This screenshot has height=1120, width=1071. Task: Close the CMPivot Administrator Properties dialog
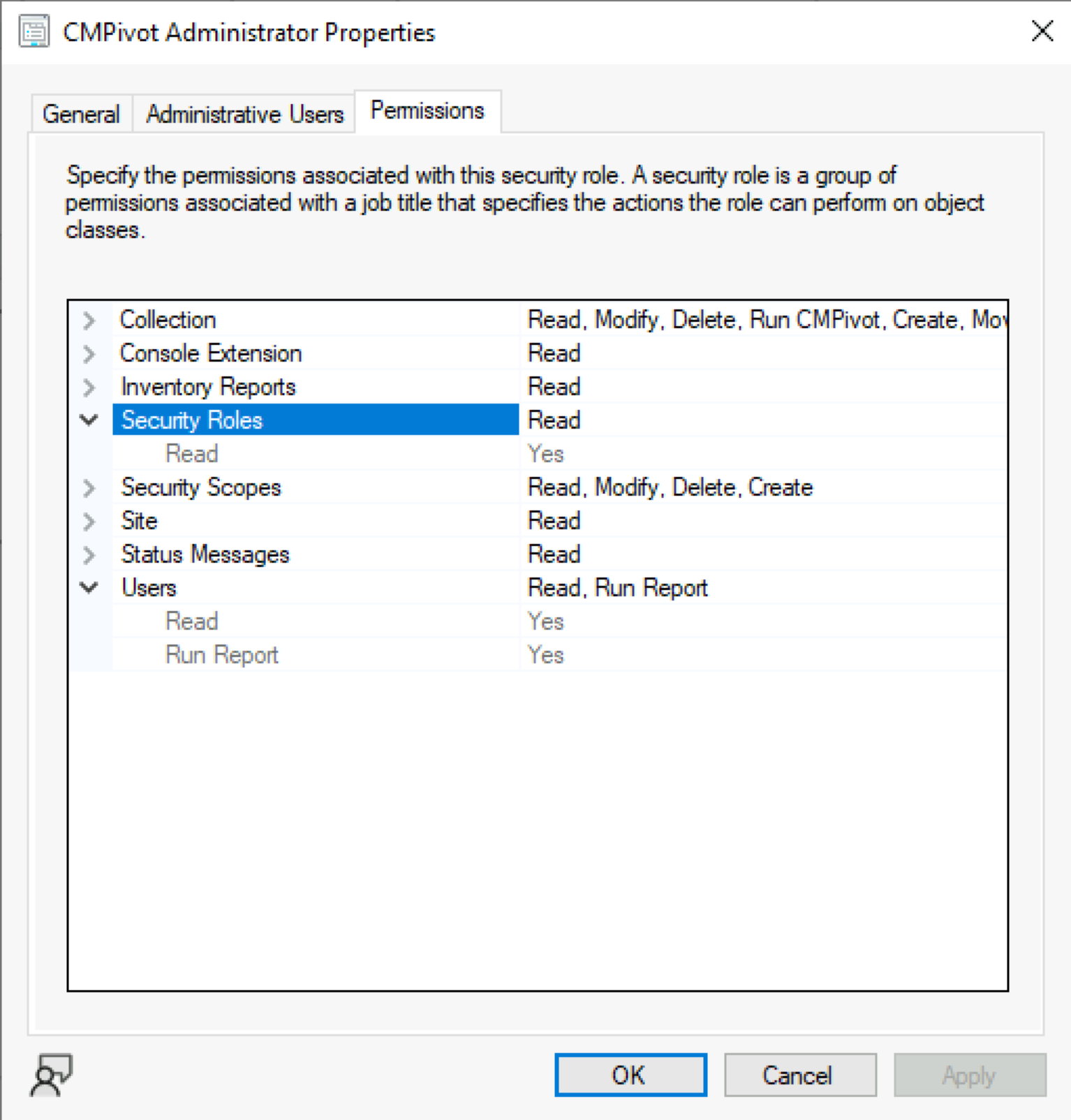pos(1042,31)
